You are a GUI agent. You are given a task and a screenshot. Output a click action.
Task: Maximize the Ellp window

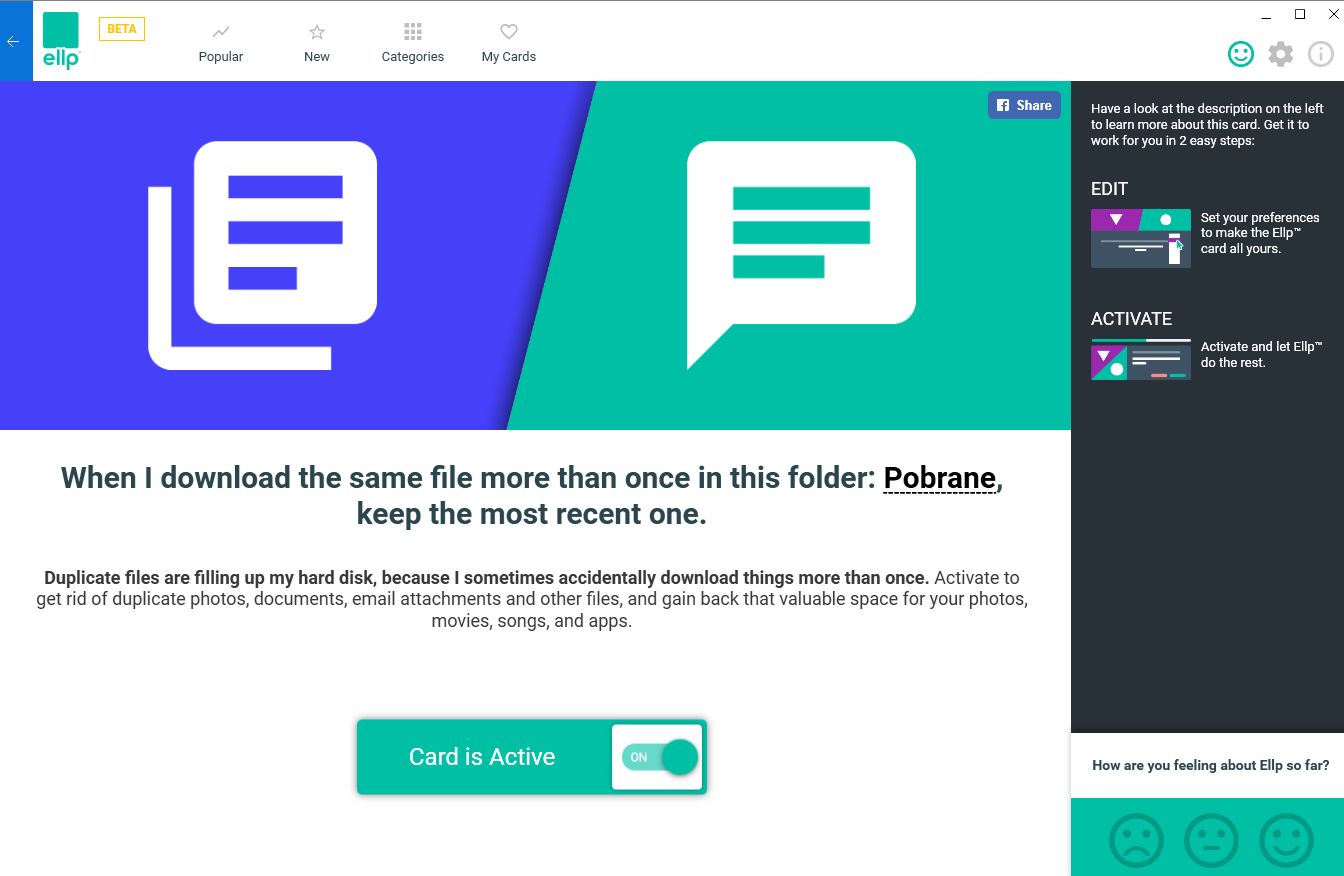pos(1300,14)
